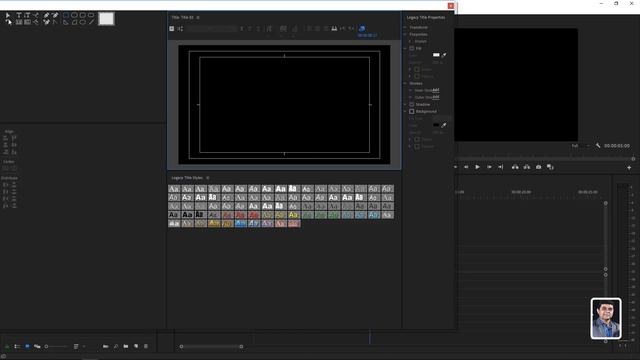Toggle Show Background Video icon
The width and height of the screenshot is (640, 360).
(362, 29)
